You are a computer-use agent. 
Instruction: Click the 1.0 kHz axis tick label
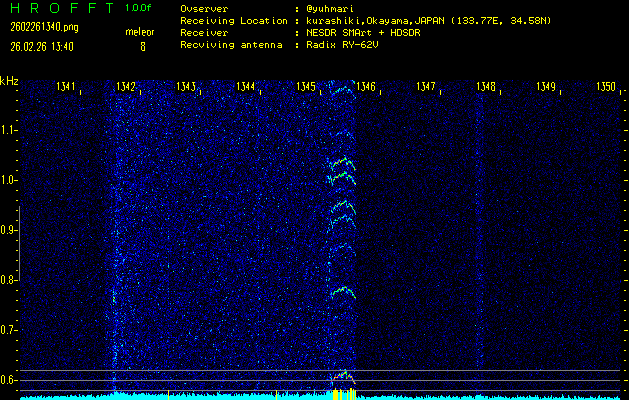click(x=7, y=180)
